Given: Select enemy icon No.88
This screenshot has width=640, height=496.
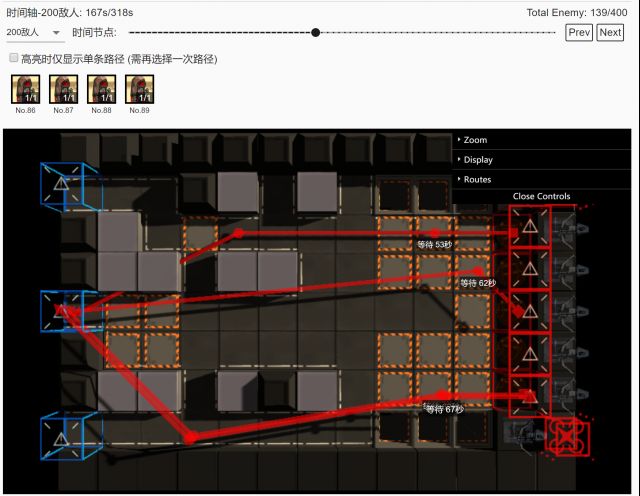Looking at the screenshot, I should pyautogui.click(x=101, y=90).
